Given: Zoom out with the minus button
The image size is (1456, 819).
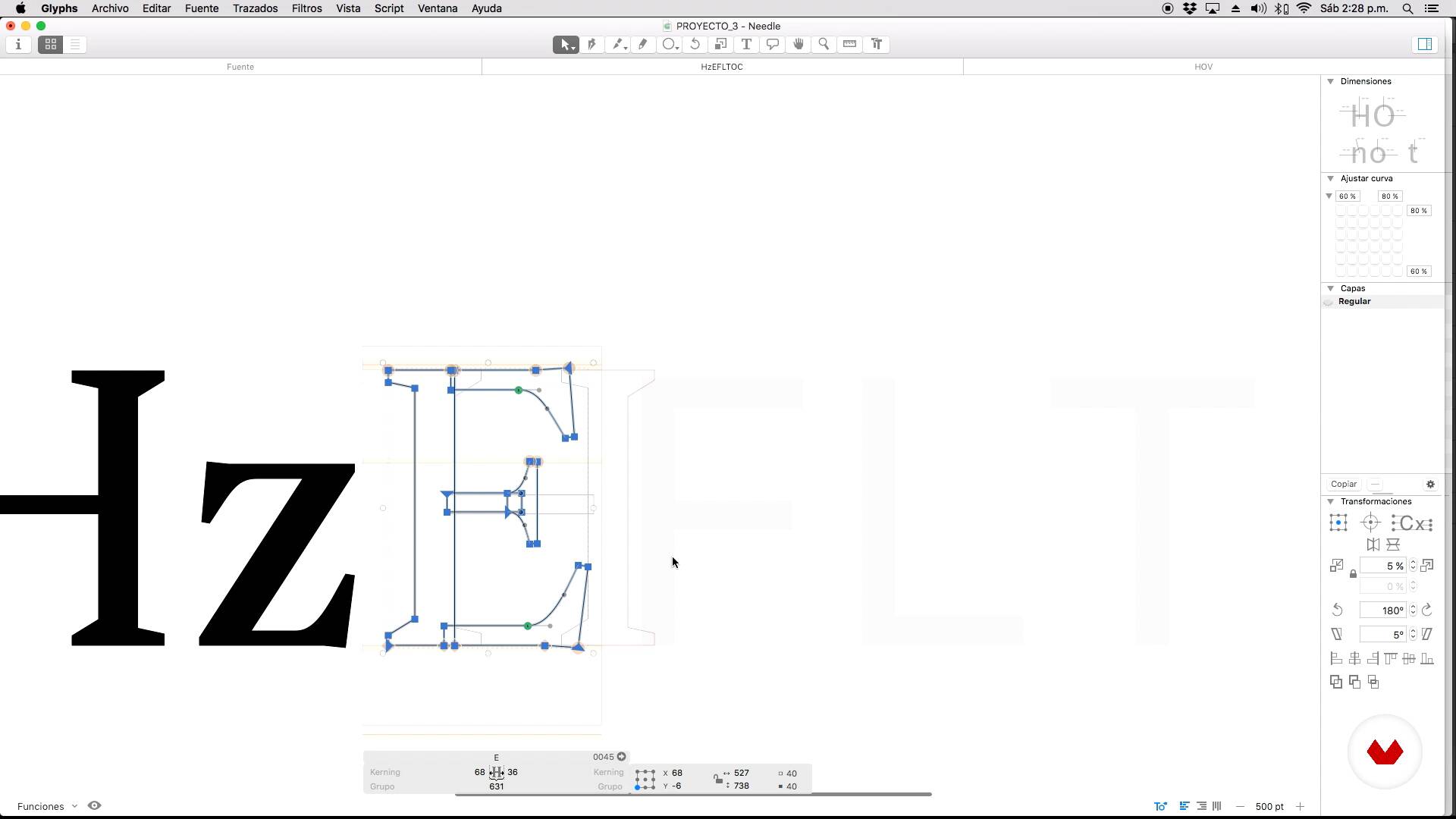Looking at the screenshot, I should tap(1240, 806).
